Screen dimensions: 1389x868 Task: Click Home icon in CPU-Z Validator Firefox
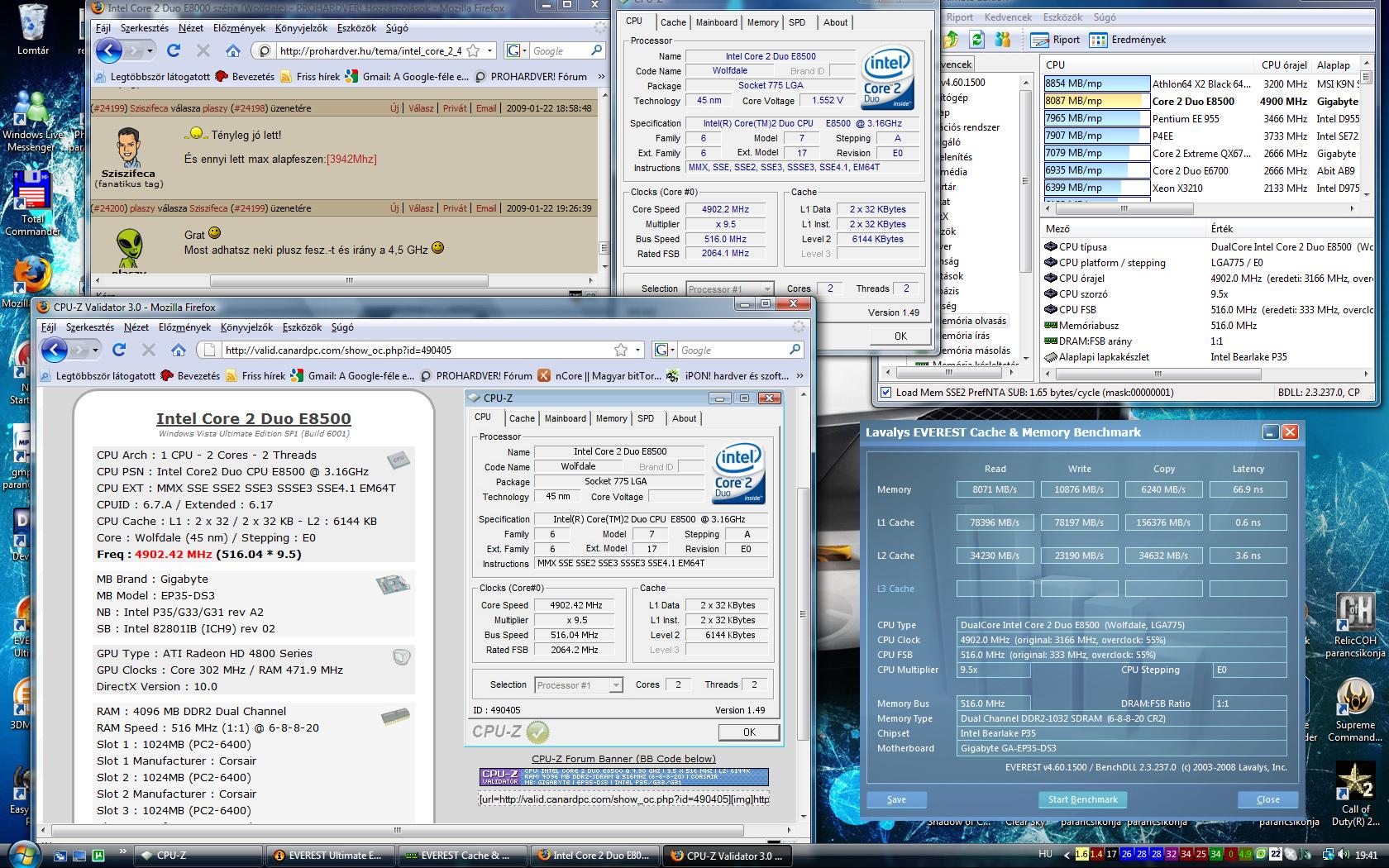178,350
